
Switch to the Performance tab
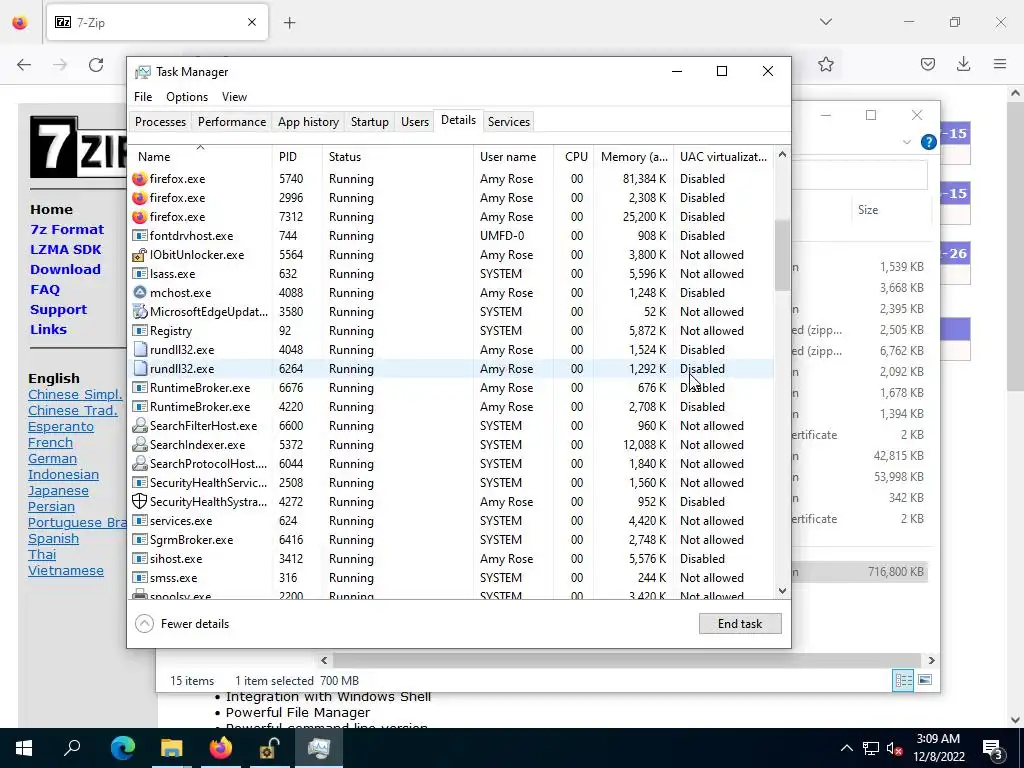[232, 121]
